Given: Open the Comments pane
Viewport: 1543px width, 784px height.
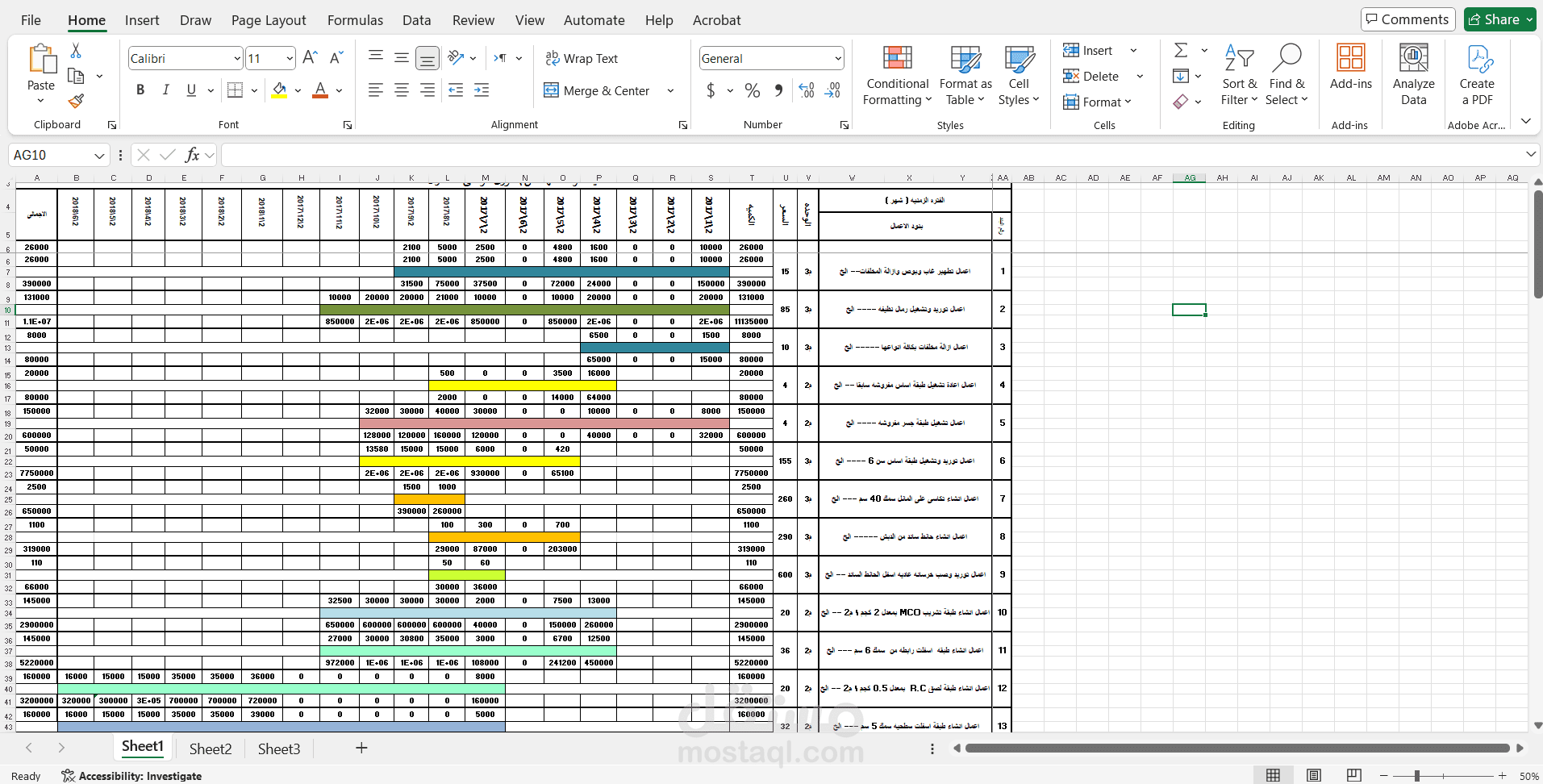Looking at the screenshot, I should click(x=1407, y=19).
